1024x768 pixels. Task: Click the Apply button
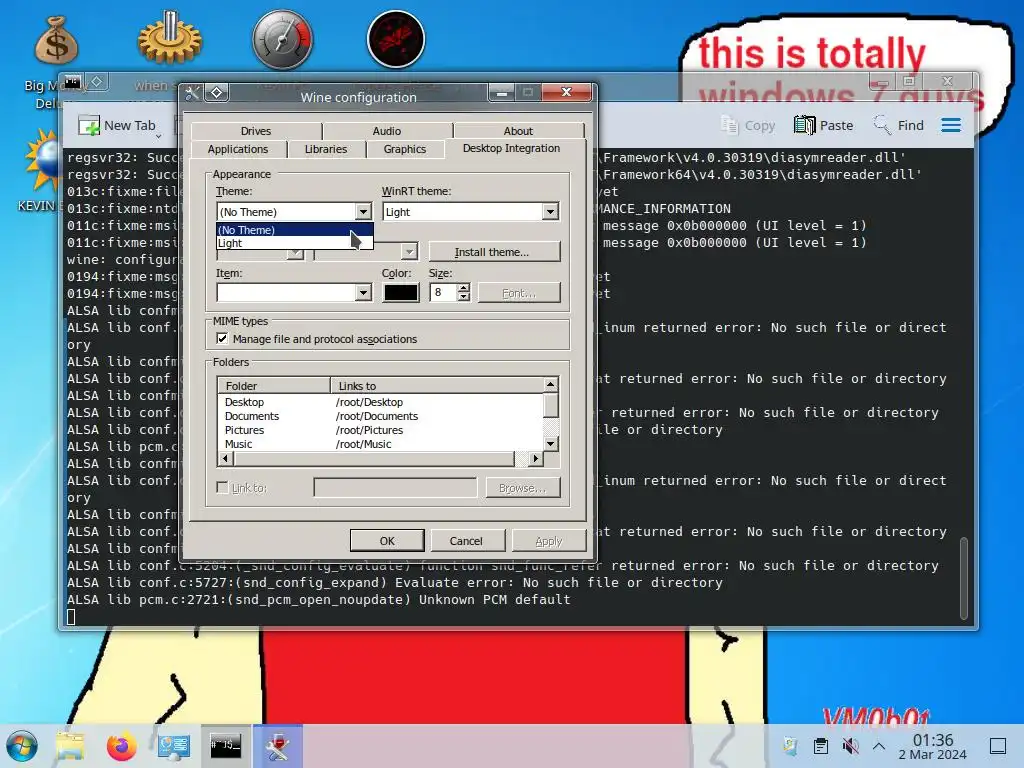549,541
